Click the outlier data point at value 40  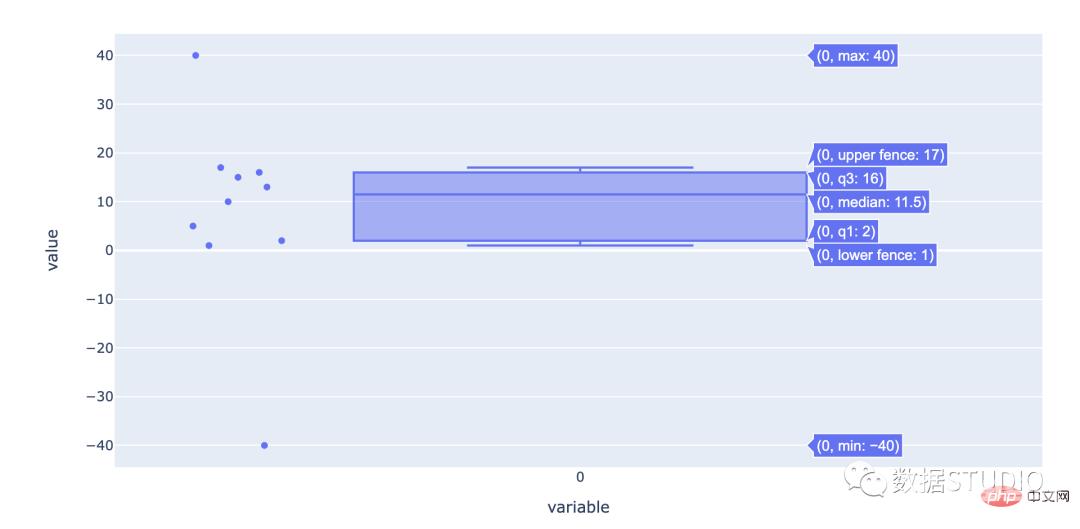(x=195, y=55)
